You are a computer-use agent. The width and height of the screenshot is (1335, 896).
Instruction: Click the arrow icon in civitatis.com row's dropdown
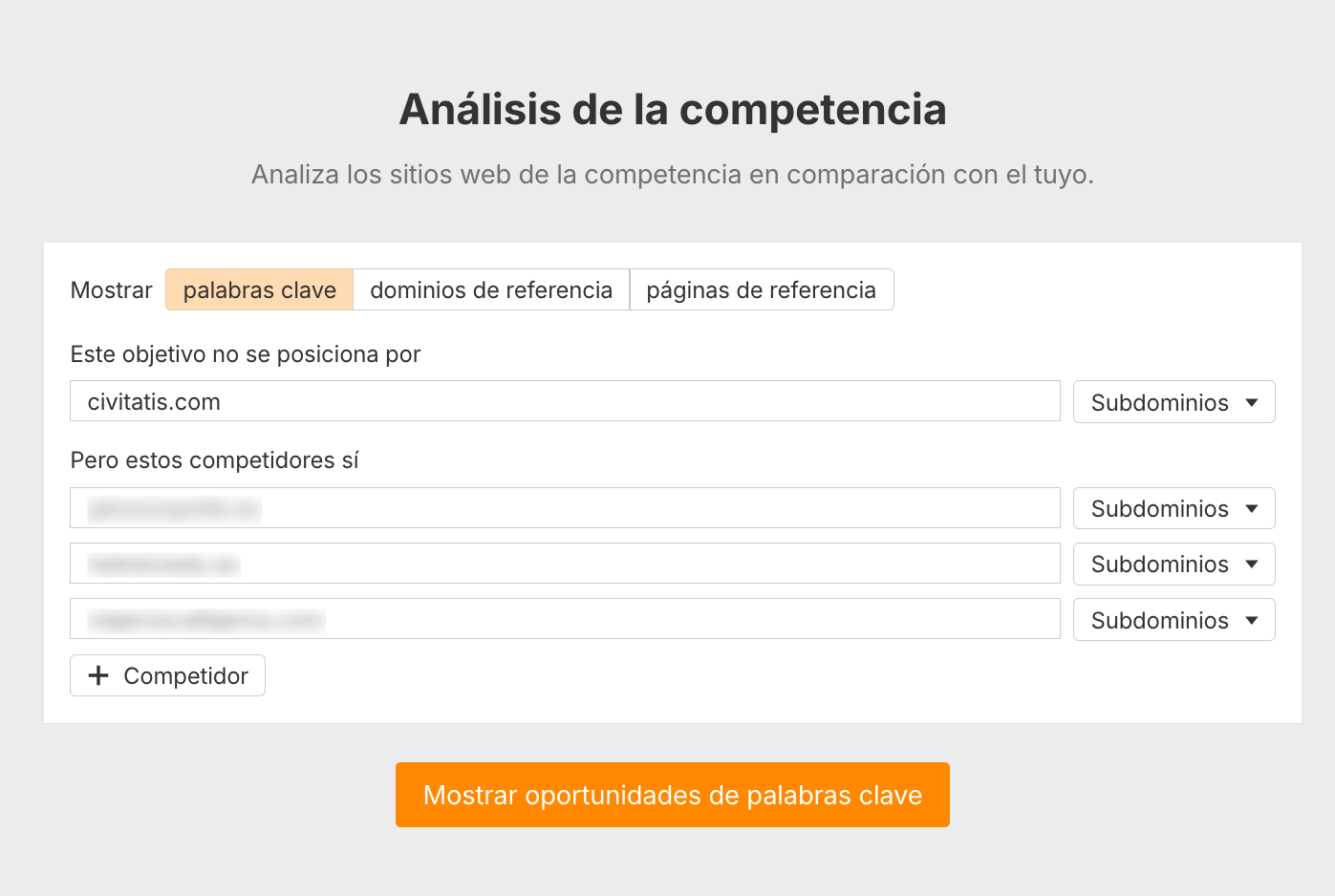click(1252, 402)
